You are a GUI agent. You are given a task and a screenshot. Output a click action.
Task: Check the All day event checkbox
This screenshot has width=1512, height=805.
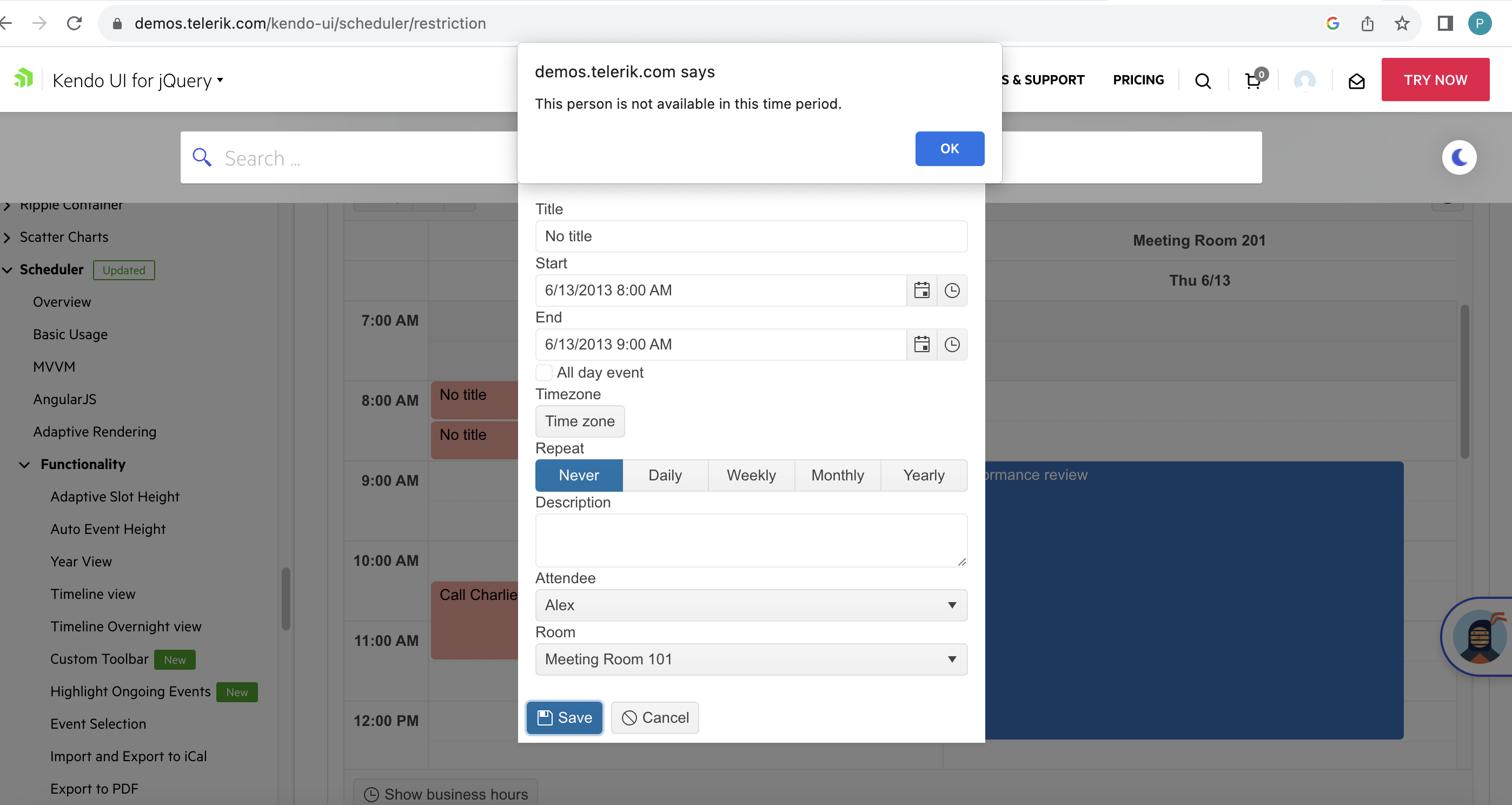(x=544, y=372)
